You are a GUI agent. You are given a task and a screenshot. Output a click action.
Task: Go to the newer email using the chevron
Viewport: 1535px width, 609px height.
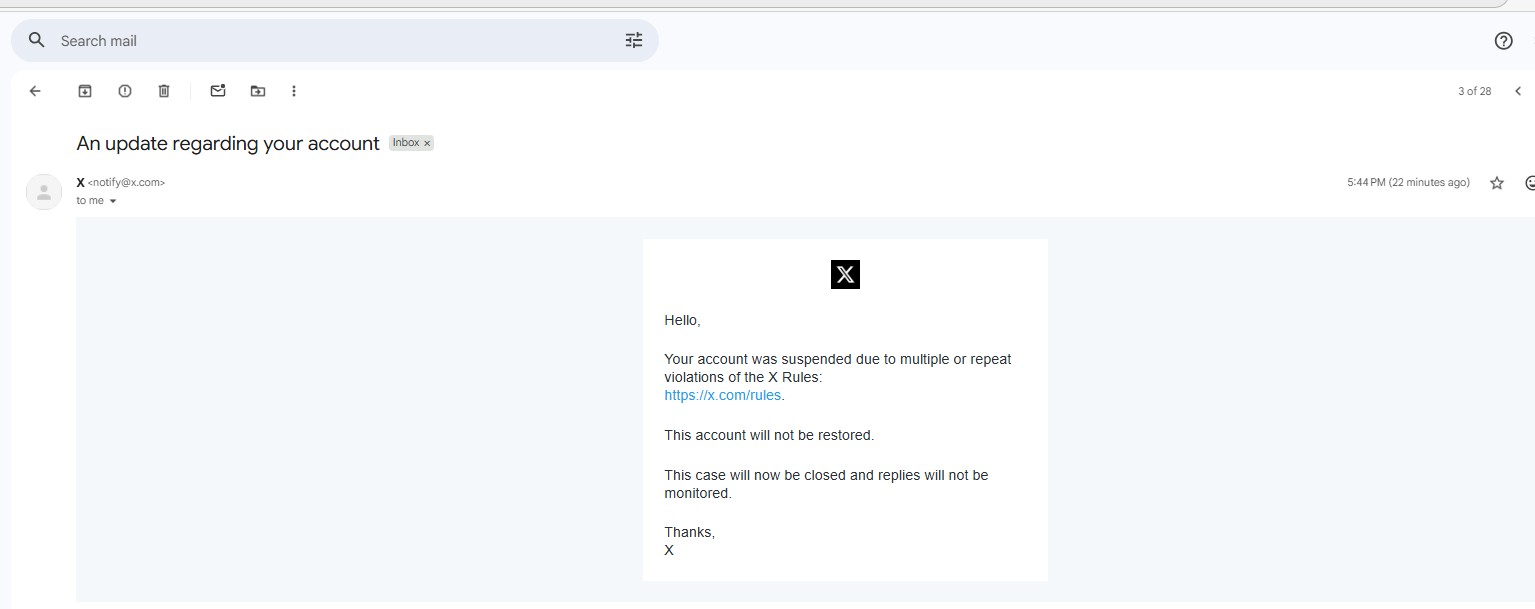point(1517,91)
